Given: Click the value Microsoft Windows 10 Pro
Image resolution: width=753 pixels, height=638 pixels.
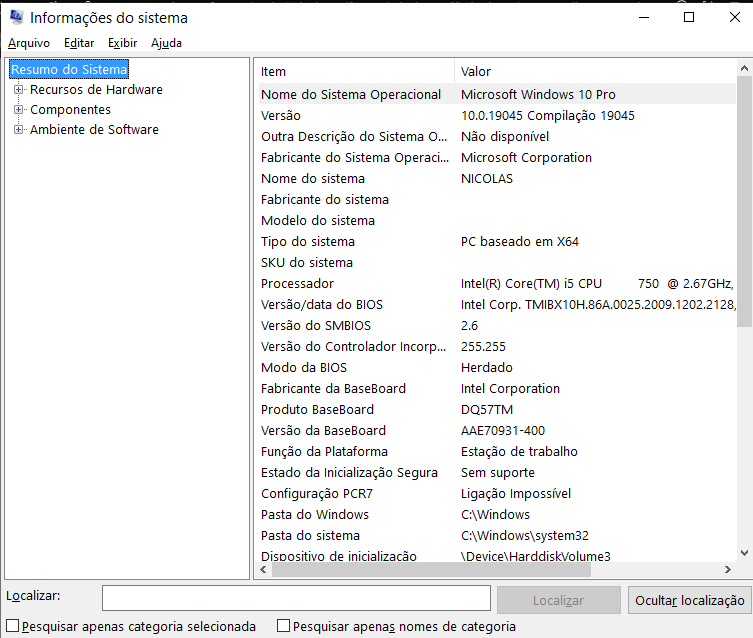Looking at the screenshot, I should coord(538,95).
